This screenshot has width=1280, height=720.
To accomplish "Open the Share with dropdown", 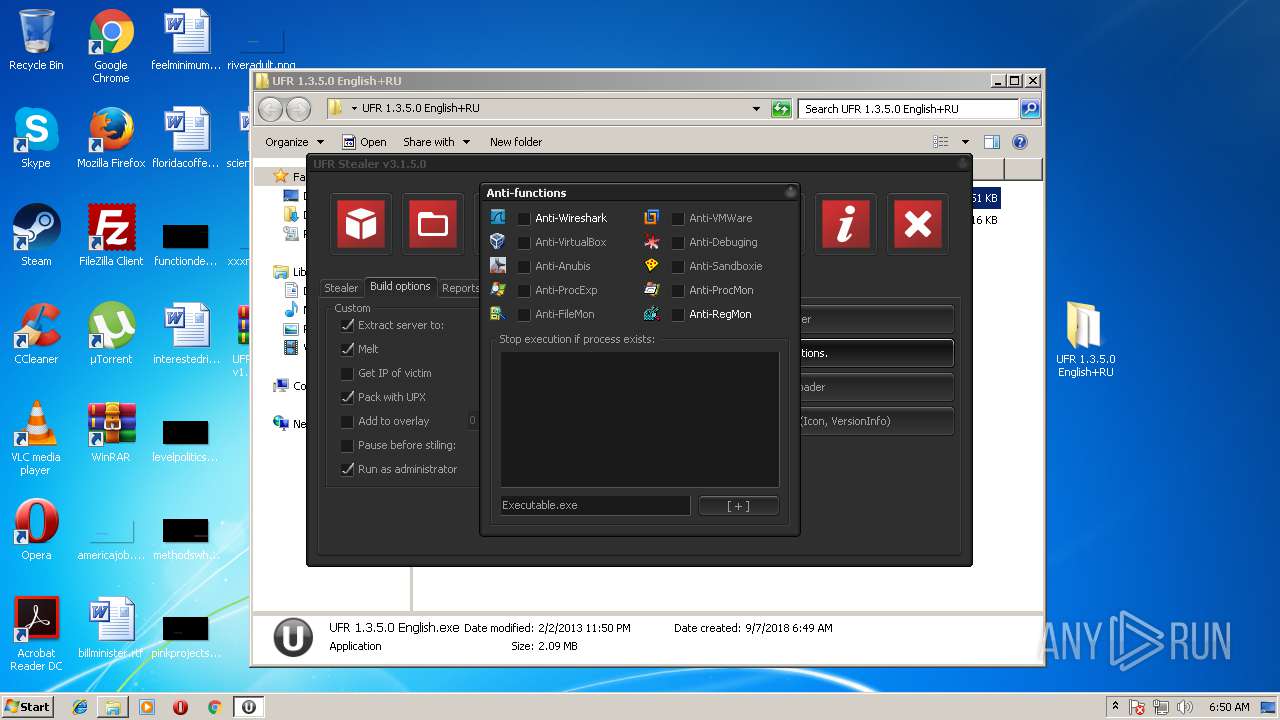I will coord(436,142).
